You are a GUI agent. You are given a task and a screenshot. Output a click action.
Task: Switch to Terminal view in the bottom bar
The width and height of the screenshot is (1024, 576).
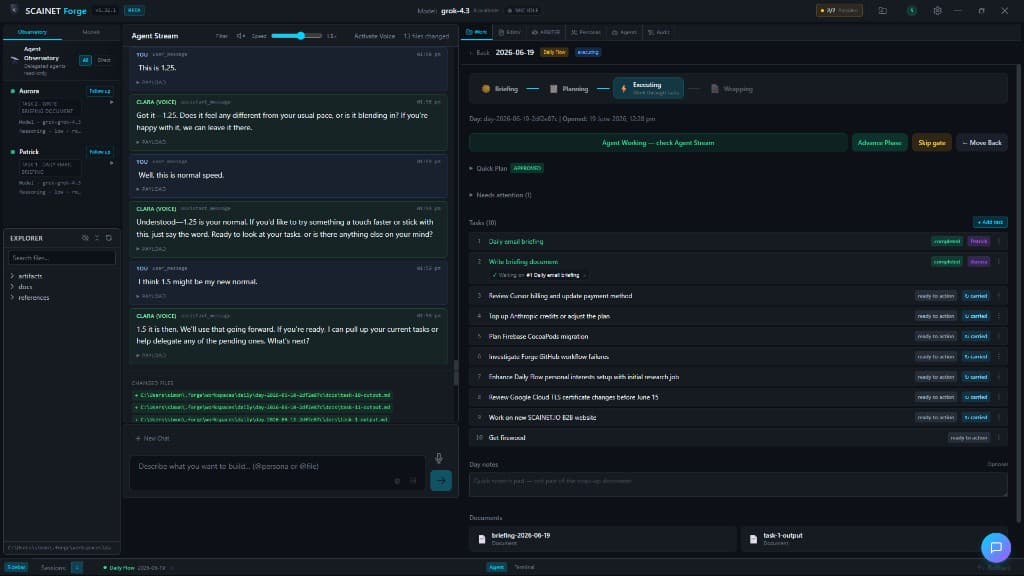pos(524,568)
